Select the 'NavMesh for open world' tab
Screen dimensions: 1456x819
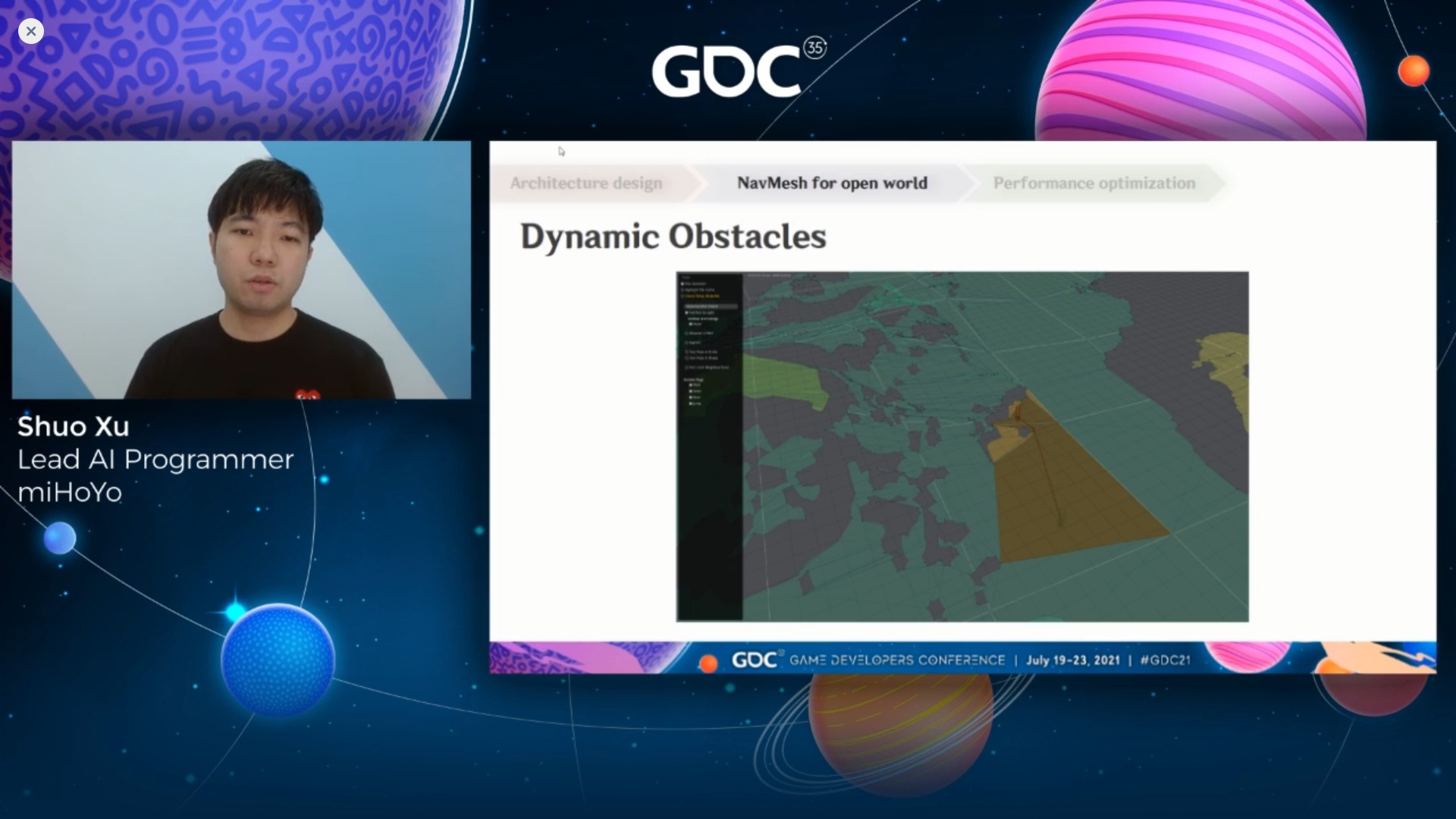point(832,184)
